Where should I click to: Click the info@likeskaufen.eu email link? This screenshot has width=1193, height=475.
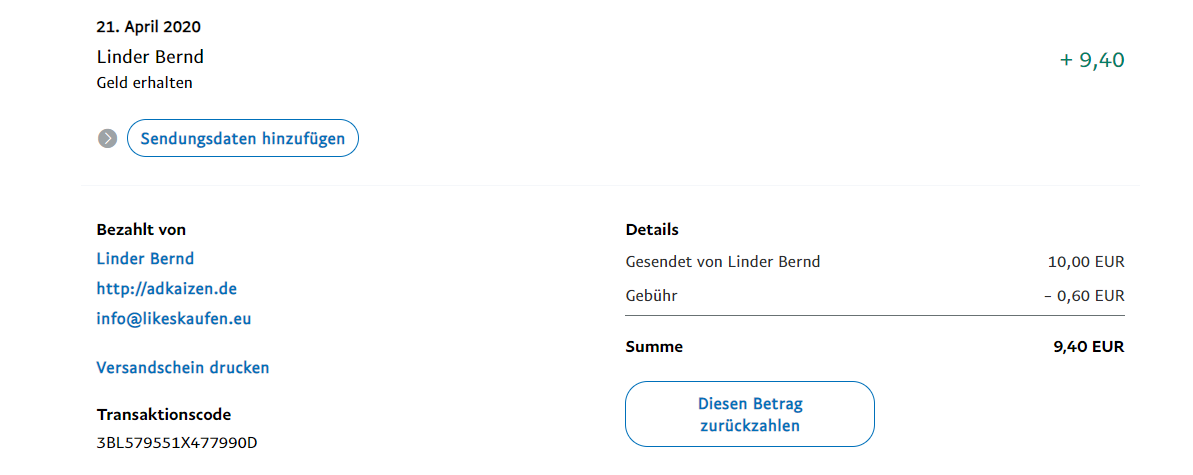(173, 320)
